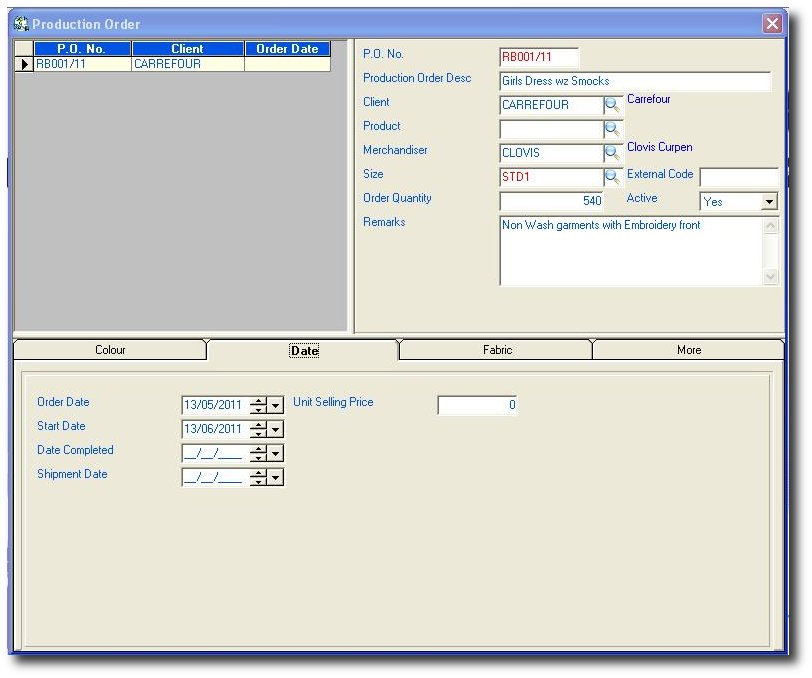The image size is (812, 678).
Task: Sort by the Order Date column header
Action: point(287,49)
